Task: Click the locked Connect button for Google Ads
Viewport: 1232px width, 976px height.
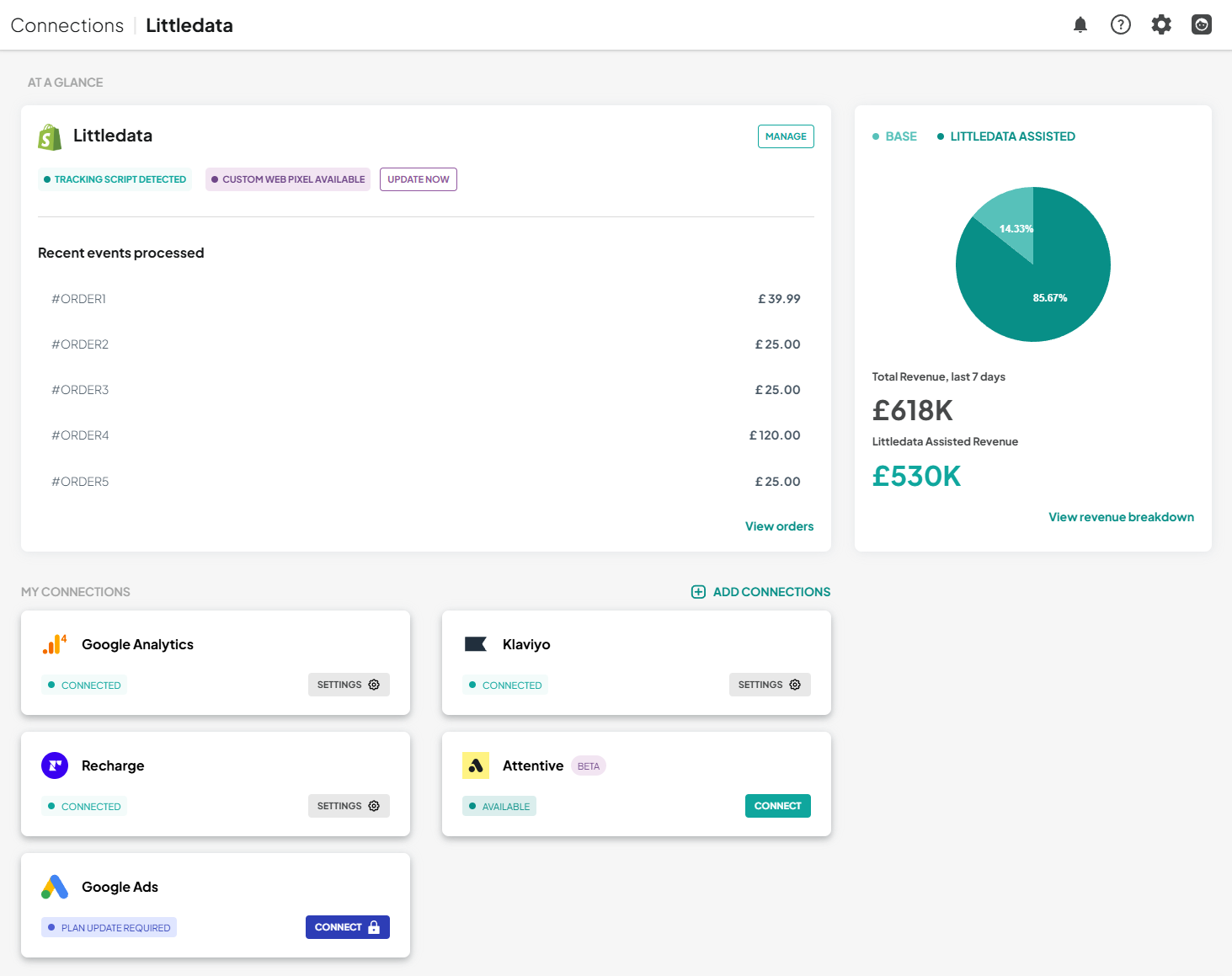Action: 348,927
